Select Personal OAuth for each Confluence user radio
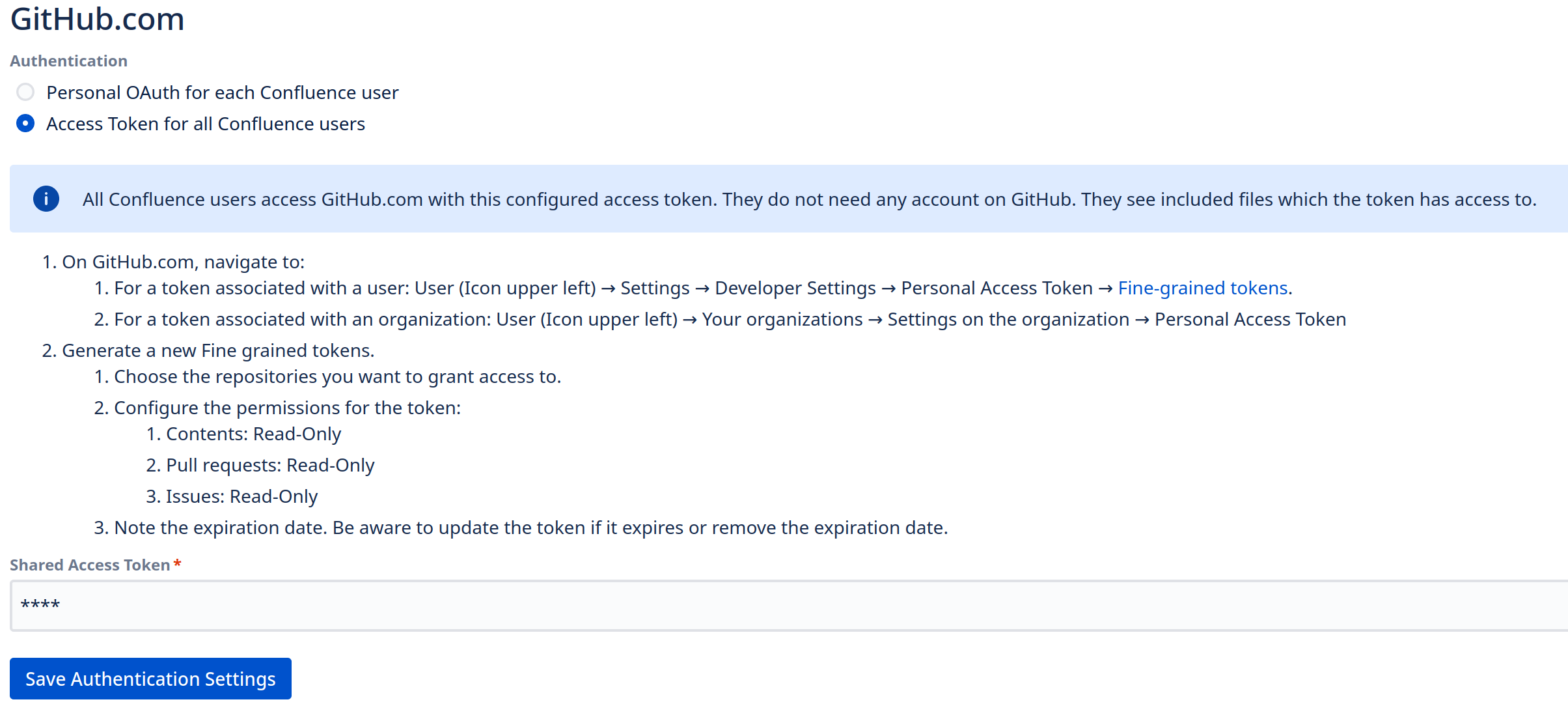Viewport: 1568px width, 719px height. [x=25, y=92]
